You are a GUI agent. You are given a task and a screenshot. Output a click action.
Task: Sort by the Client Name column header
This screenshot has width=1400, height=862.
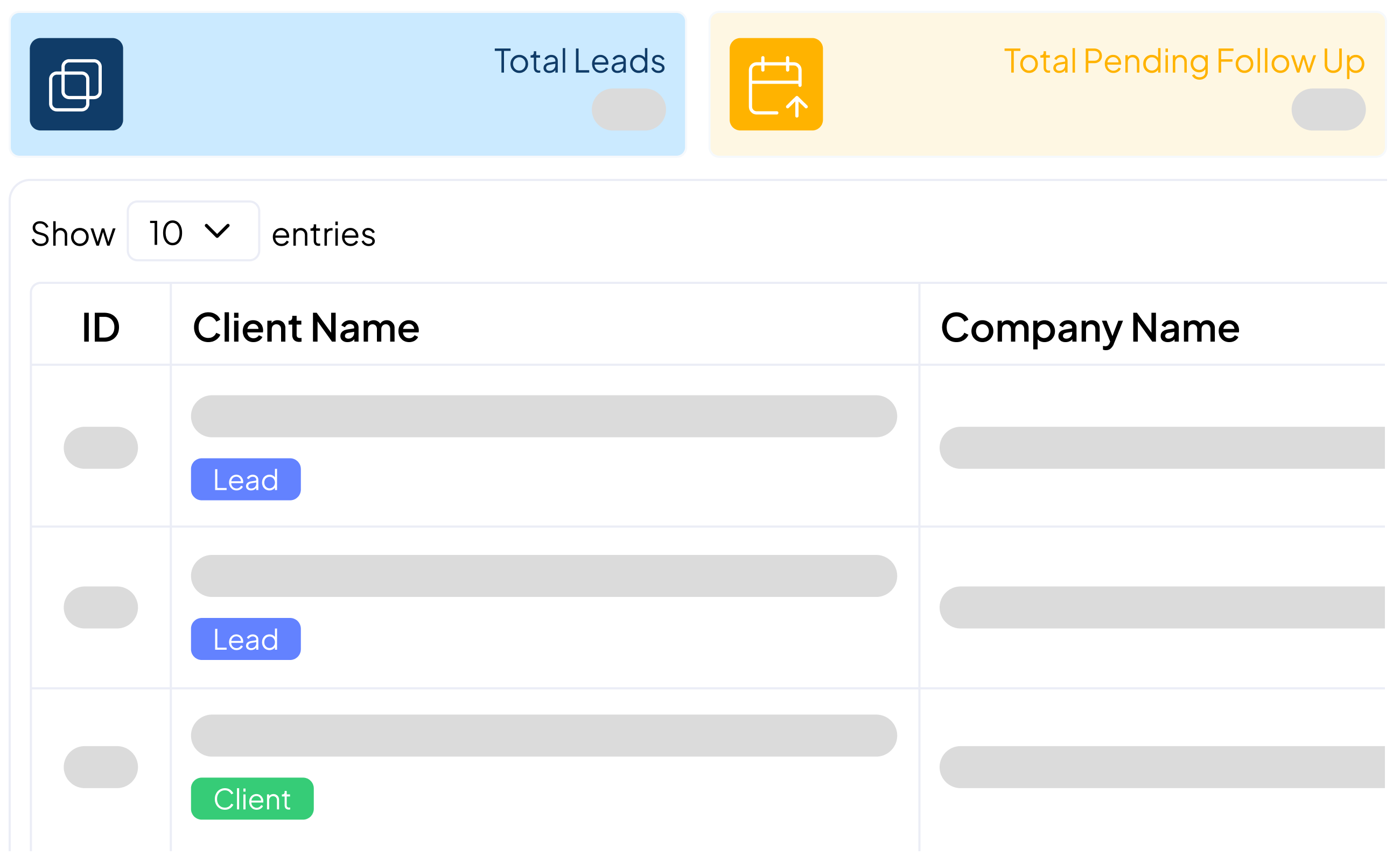click(x=305, y=326)
